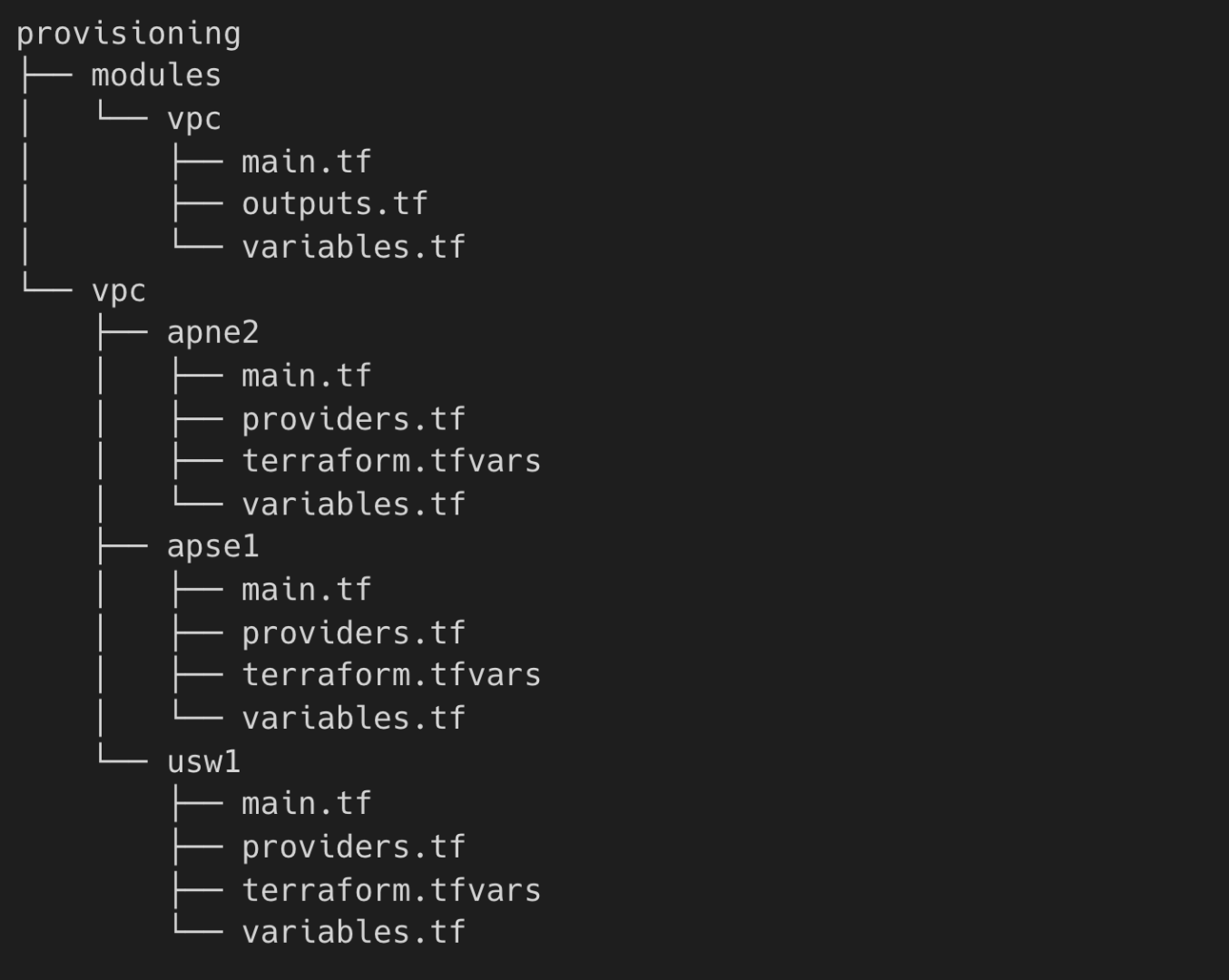Click the apne2 region folder
This screenshot has width=1229, height=980.
point(212,332)
